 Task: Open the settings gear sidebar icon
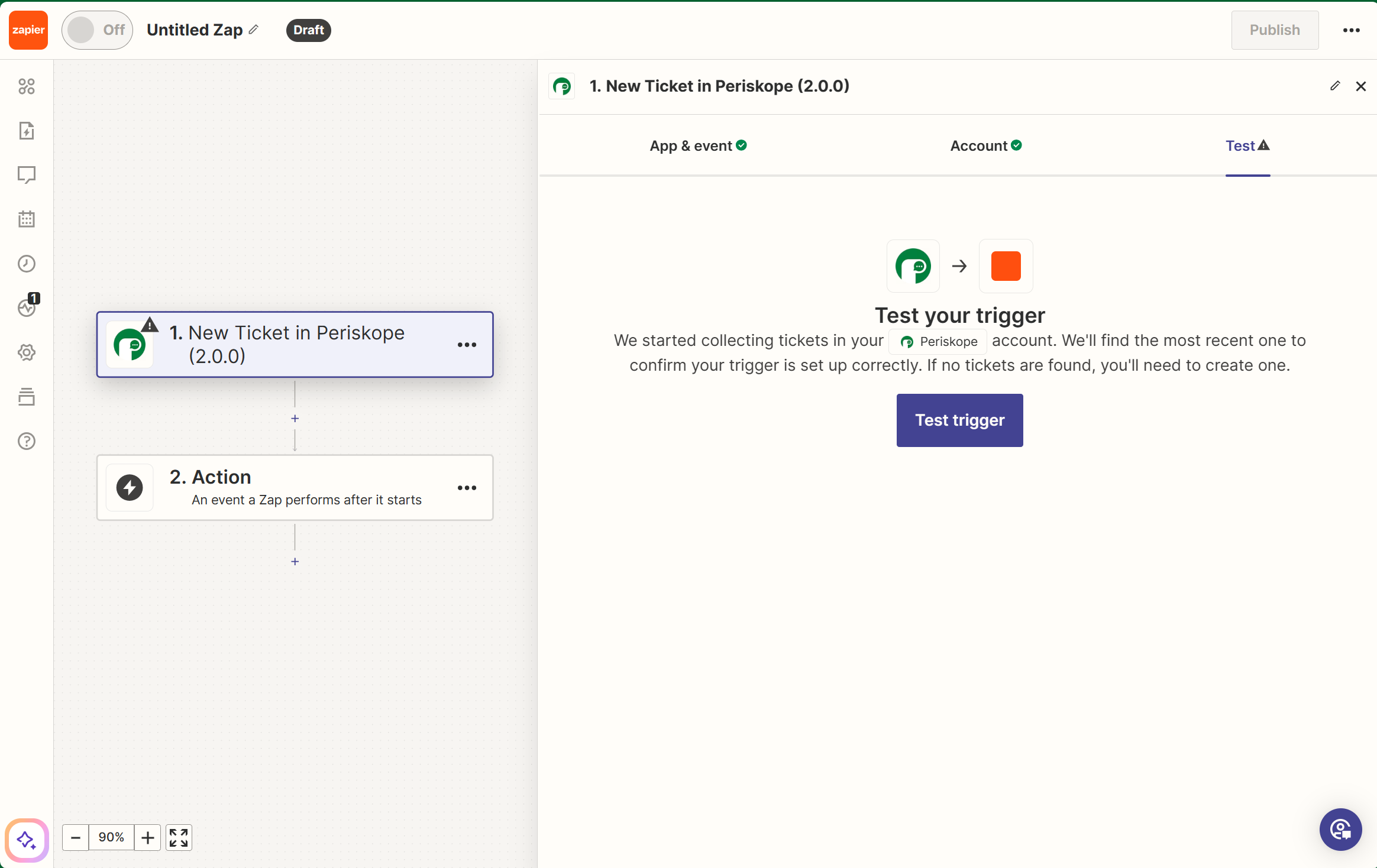click(27, 352)
